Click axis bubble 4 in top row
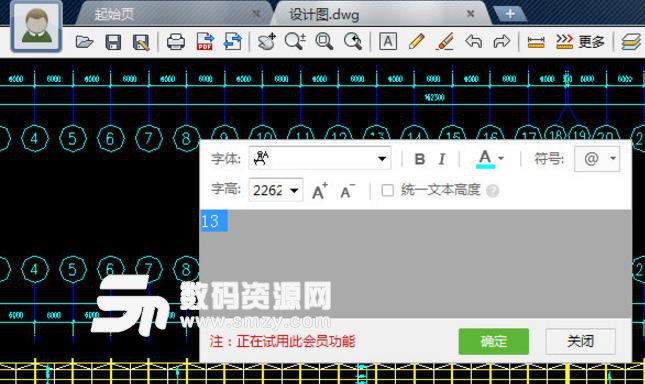 click(x=35, y=138)
